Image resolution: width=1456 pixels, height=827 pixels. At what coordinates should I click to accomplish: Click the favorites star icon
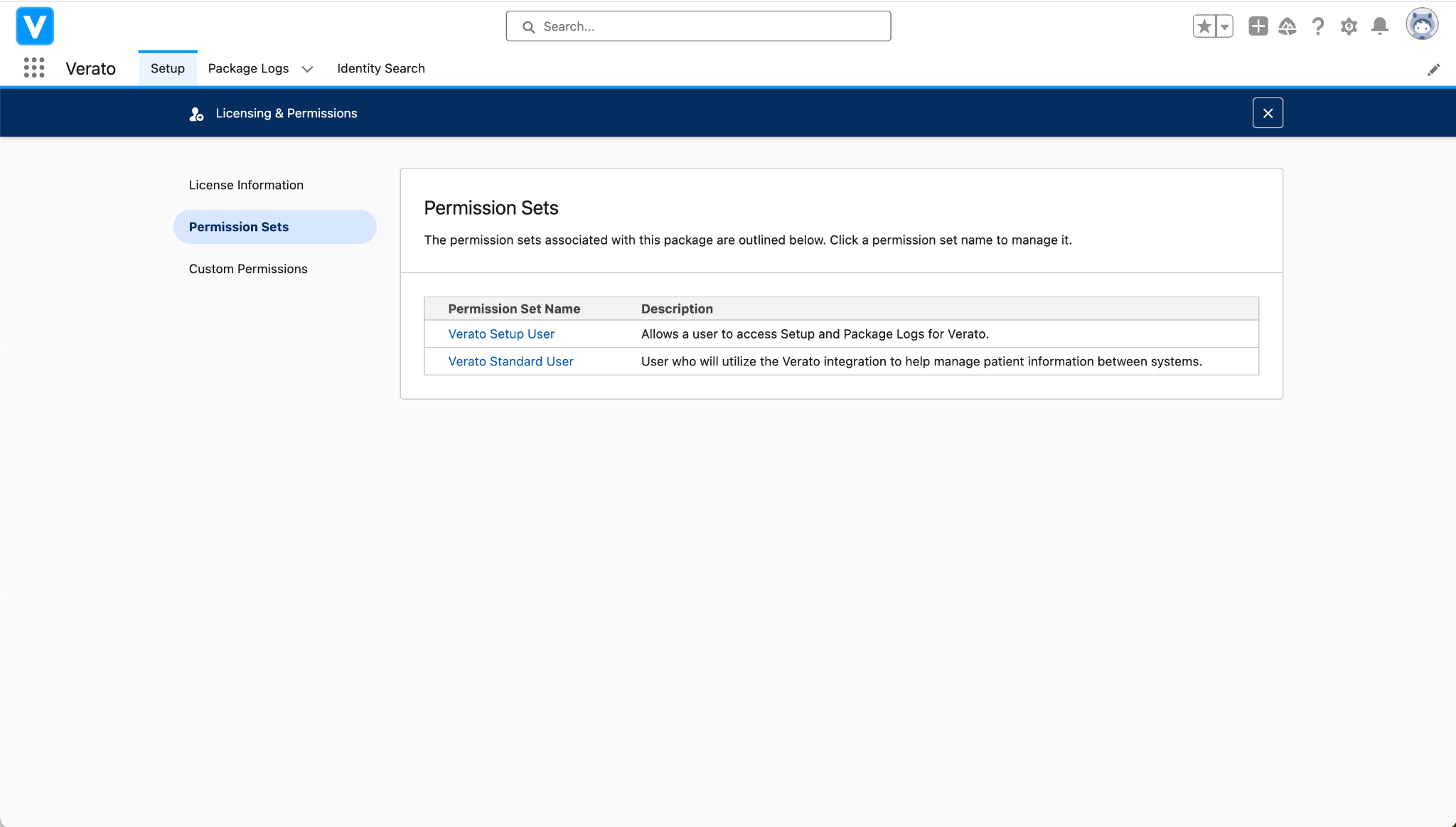pyautogui.click(x=1204, y=26)
